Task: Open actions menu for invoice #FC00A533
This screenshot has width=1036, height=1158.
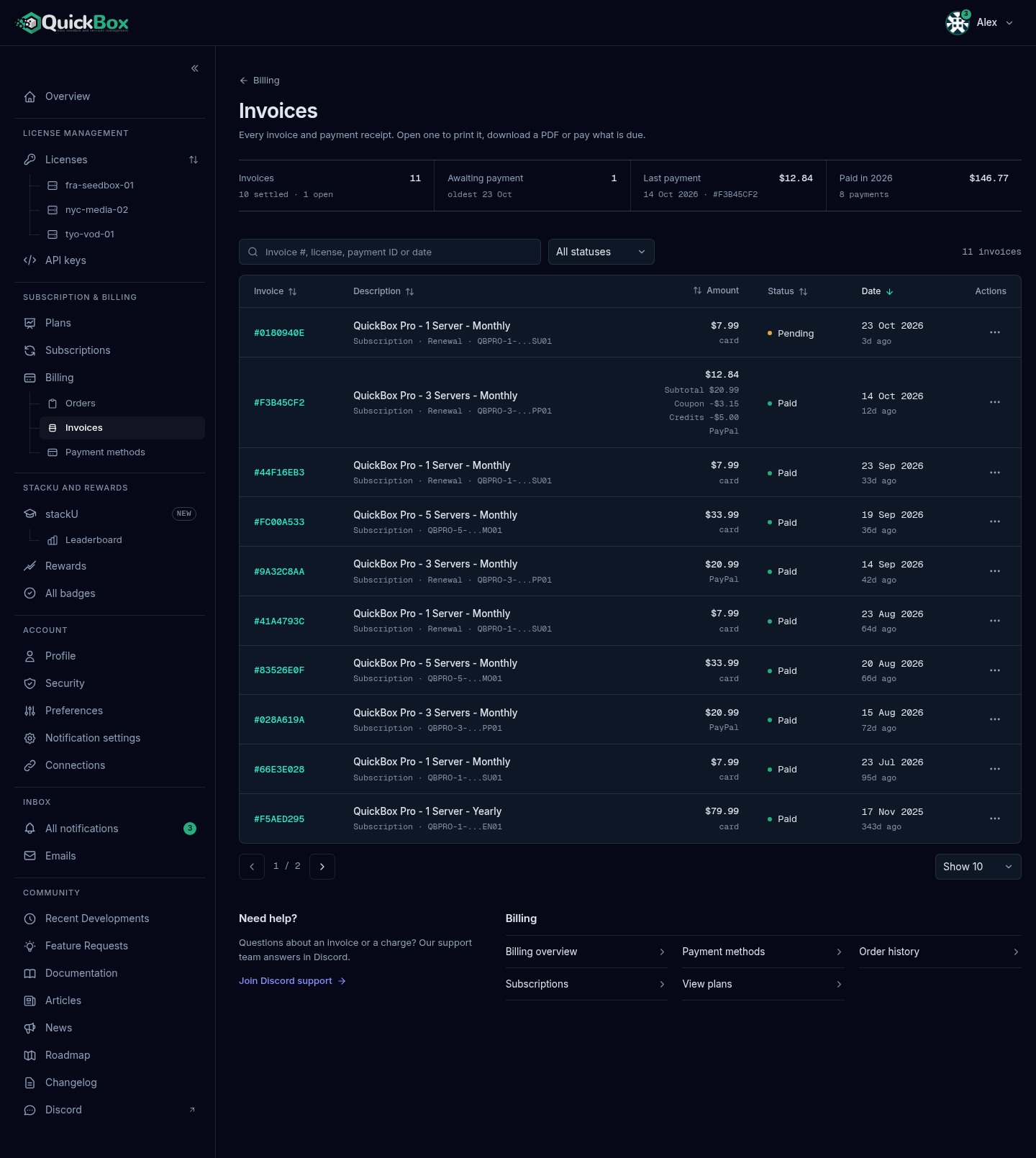Action: pyautogui.click(x=995, y=521)
